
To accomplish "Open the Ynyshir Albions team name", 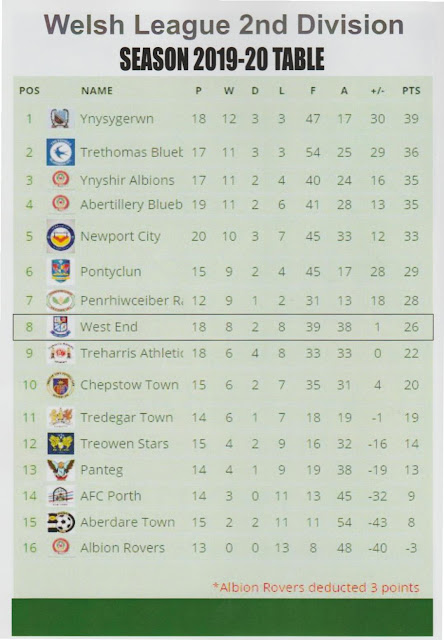I will (127, 180).
